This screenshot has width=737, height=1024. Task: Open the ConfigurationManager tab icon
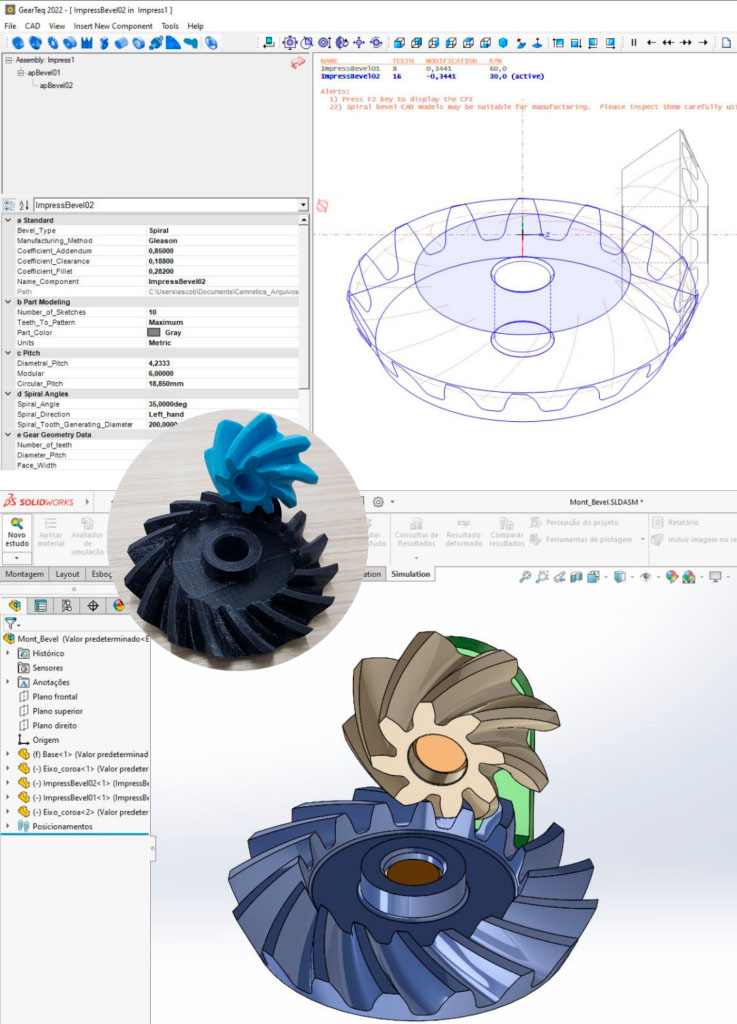pyautogui.click(x=67, y=605)
